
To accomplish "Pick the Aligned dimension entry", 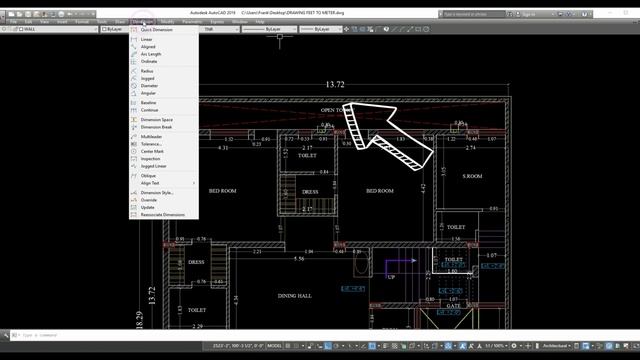I will coord(164,47).
